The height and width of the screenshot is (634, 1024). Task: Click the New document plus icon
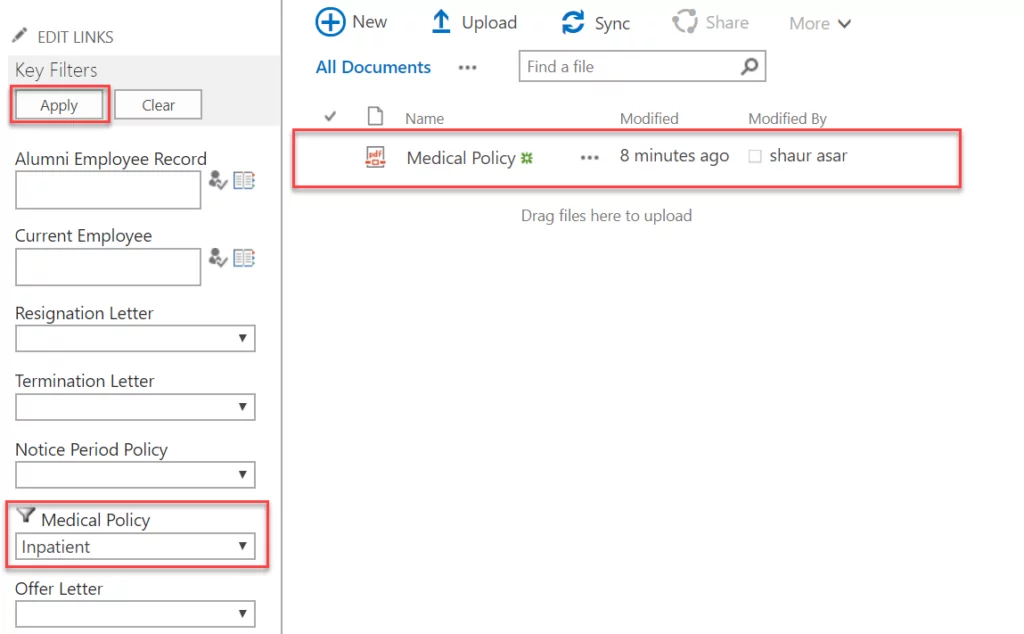tap(330, 22)
